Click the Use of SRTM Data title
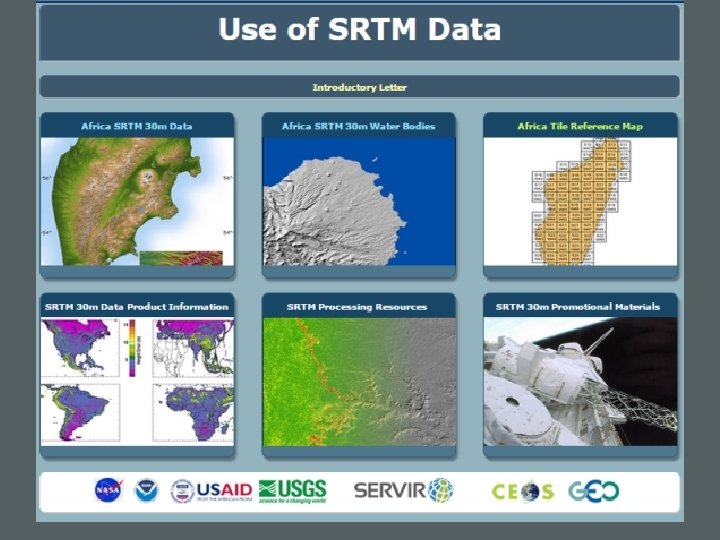This screenshot has width=720, height=540. click(x=360, y=29)
